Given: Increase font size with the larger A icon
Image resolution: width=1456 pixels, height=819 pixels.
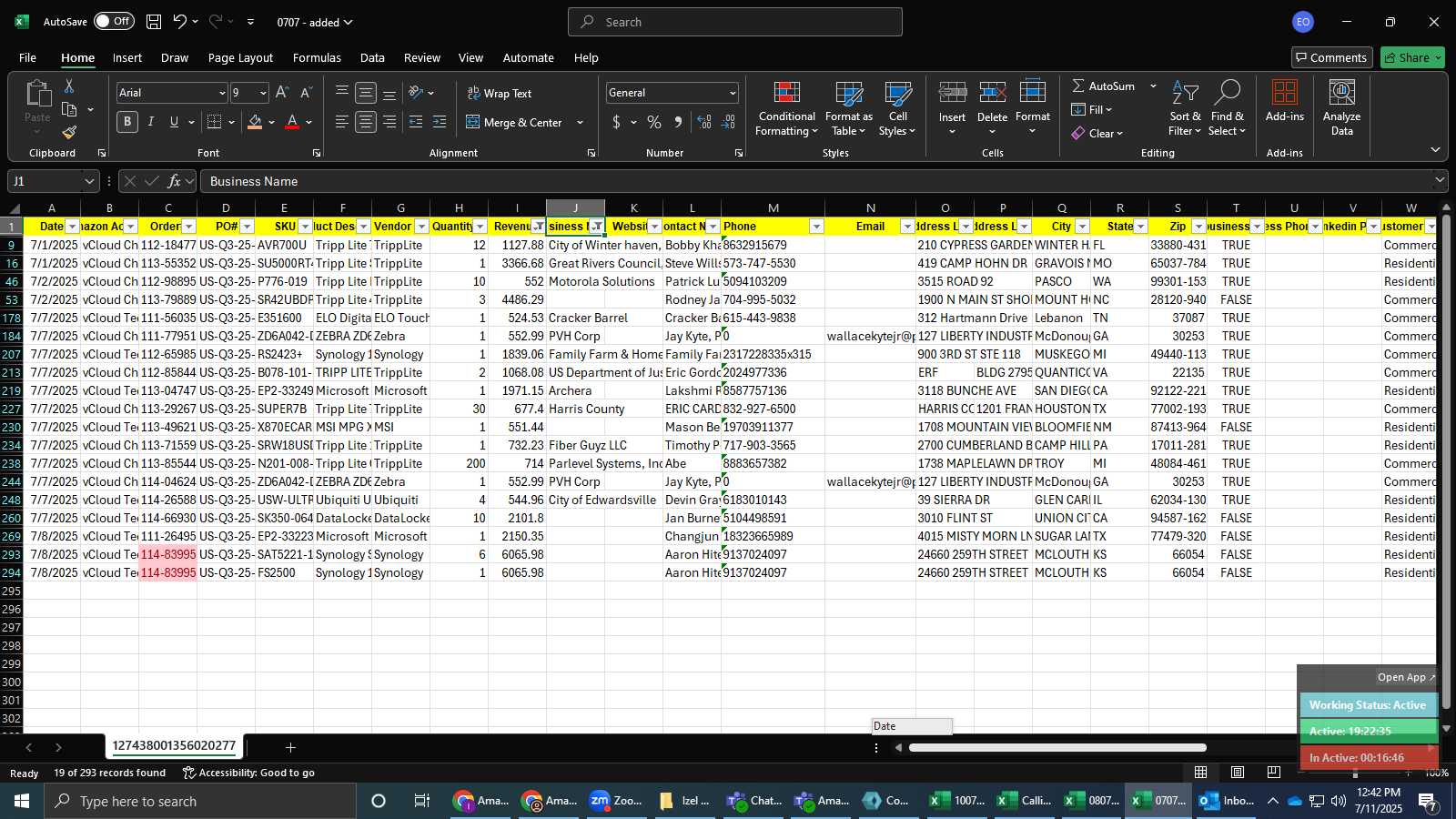Looking at the screenshot, I should coord(282,93).
